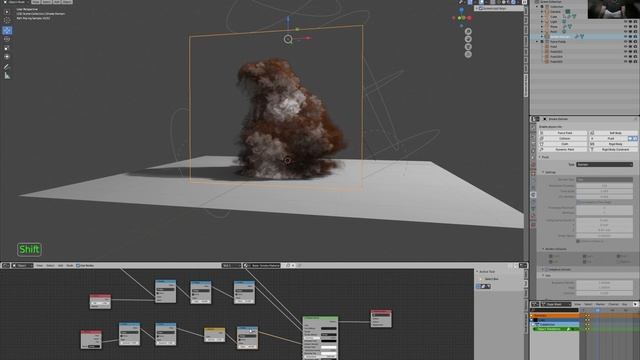Viewport: 640px width, 360px height.
Task: Select the Annotate pencil tool
Action: point(7,67)
